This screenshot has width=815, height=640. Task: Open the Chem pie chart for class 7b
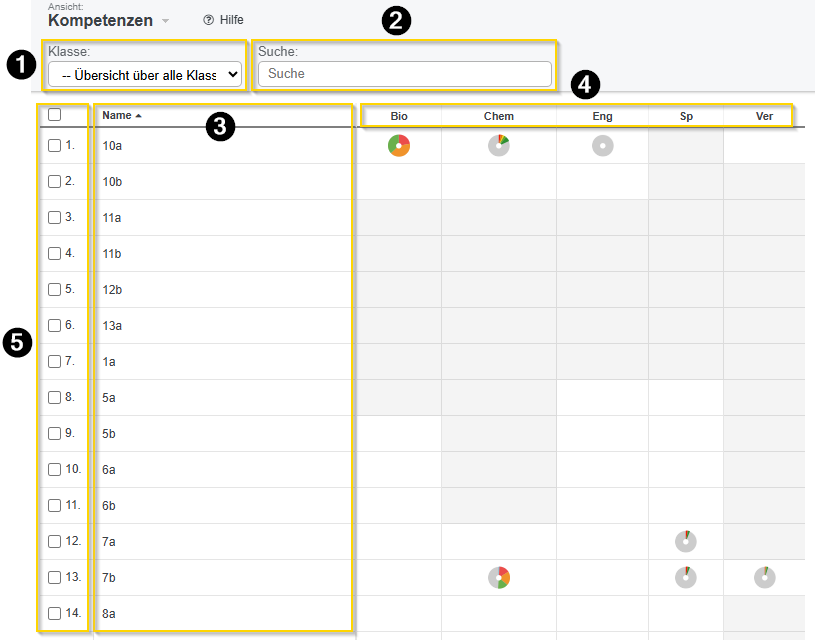click(499, 578)
